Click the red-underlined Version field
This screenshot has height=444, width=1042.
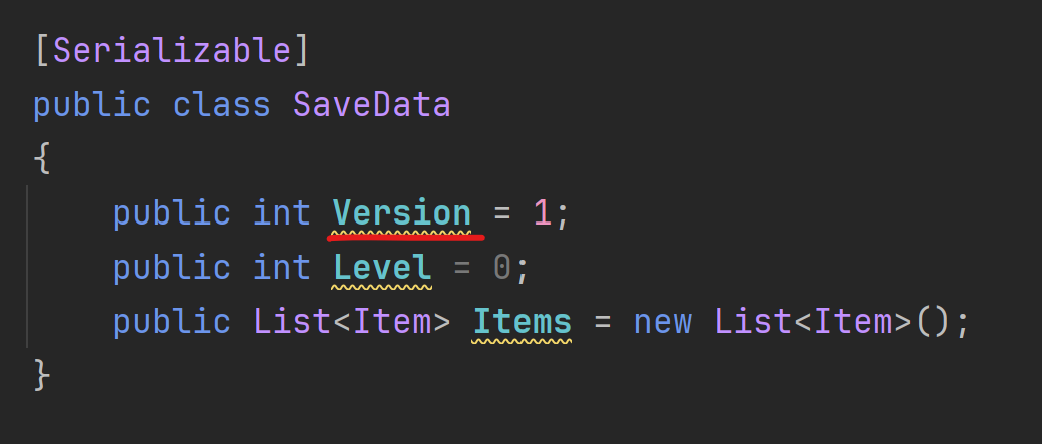(x=401, y=214)
